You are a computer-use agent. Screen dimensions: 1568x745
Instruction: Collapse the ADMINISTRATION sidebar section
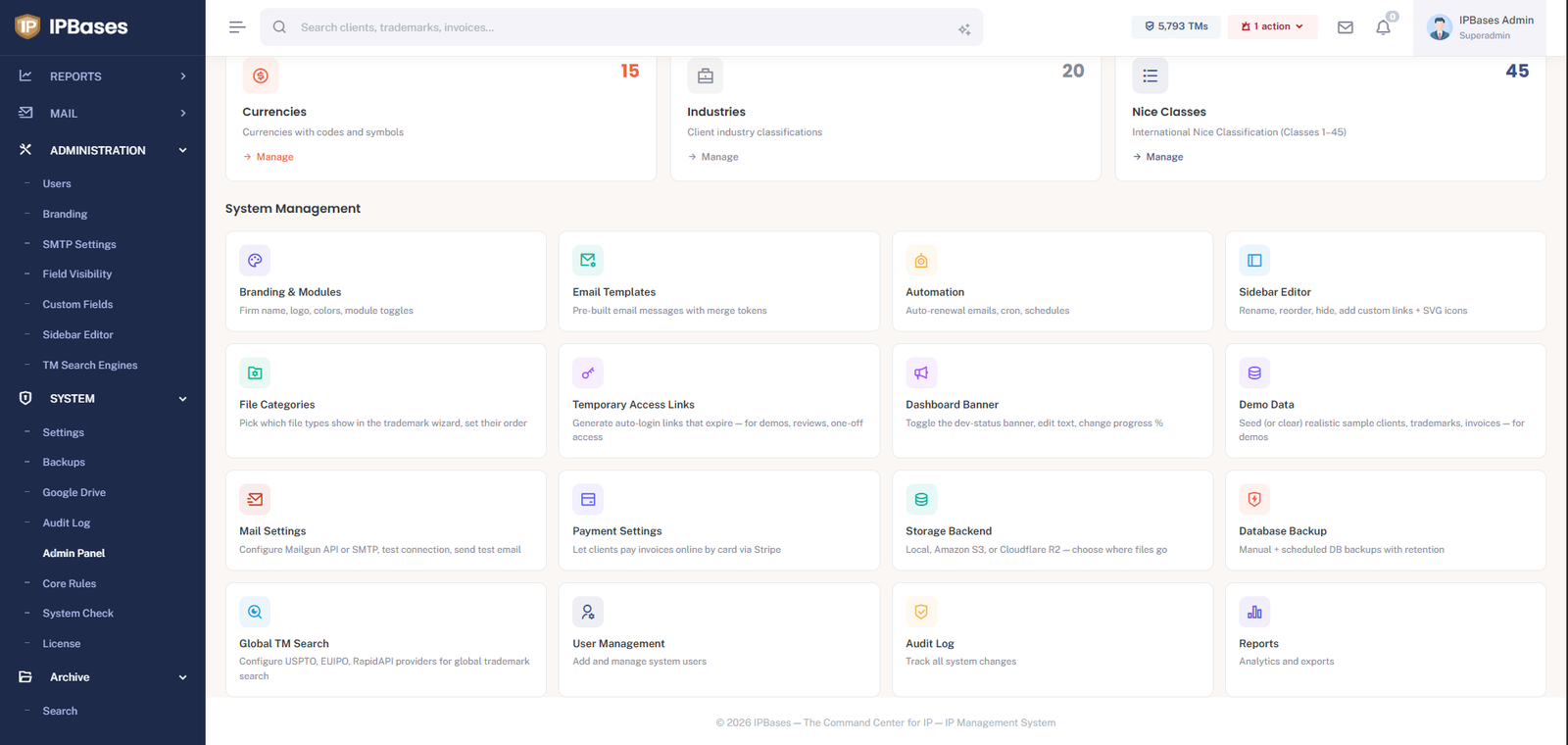click(x=103, y=150)
